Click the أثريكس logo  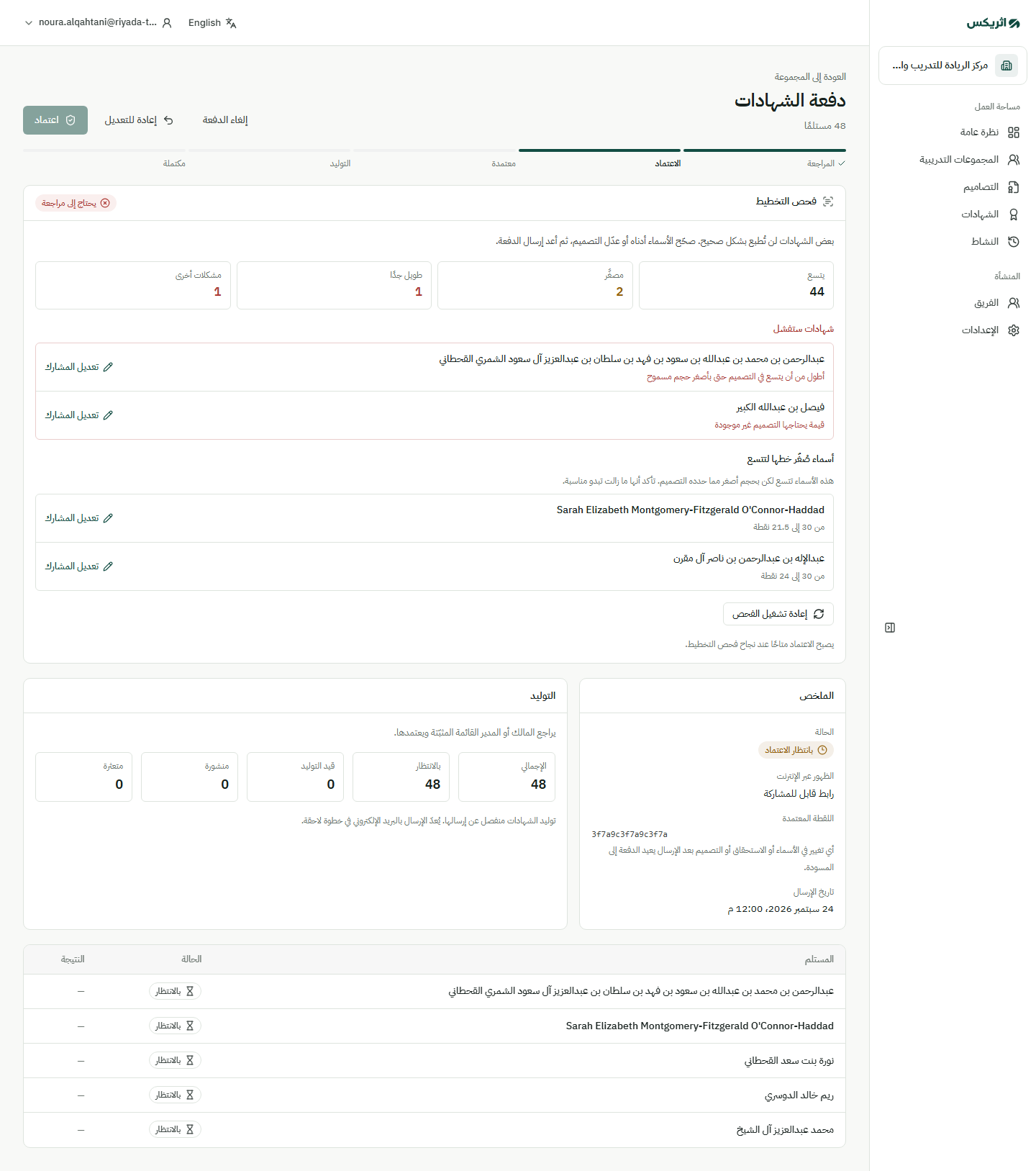coord(993,23)
